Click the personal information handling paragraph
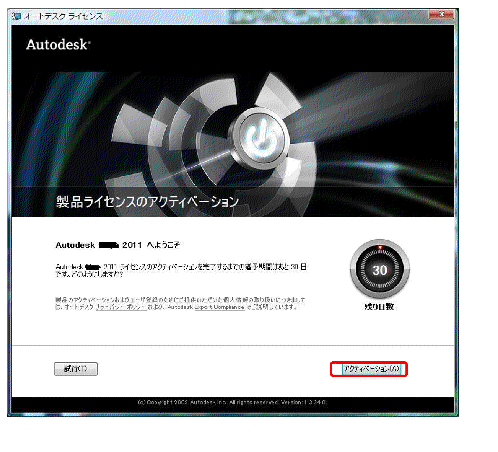Viewport: 498px width, 452px height. click(180, 303)
